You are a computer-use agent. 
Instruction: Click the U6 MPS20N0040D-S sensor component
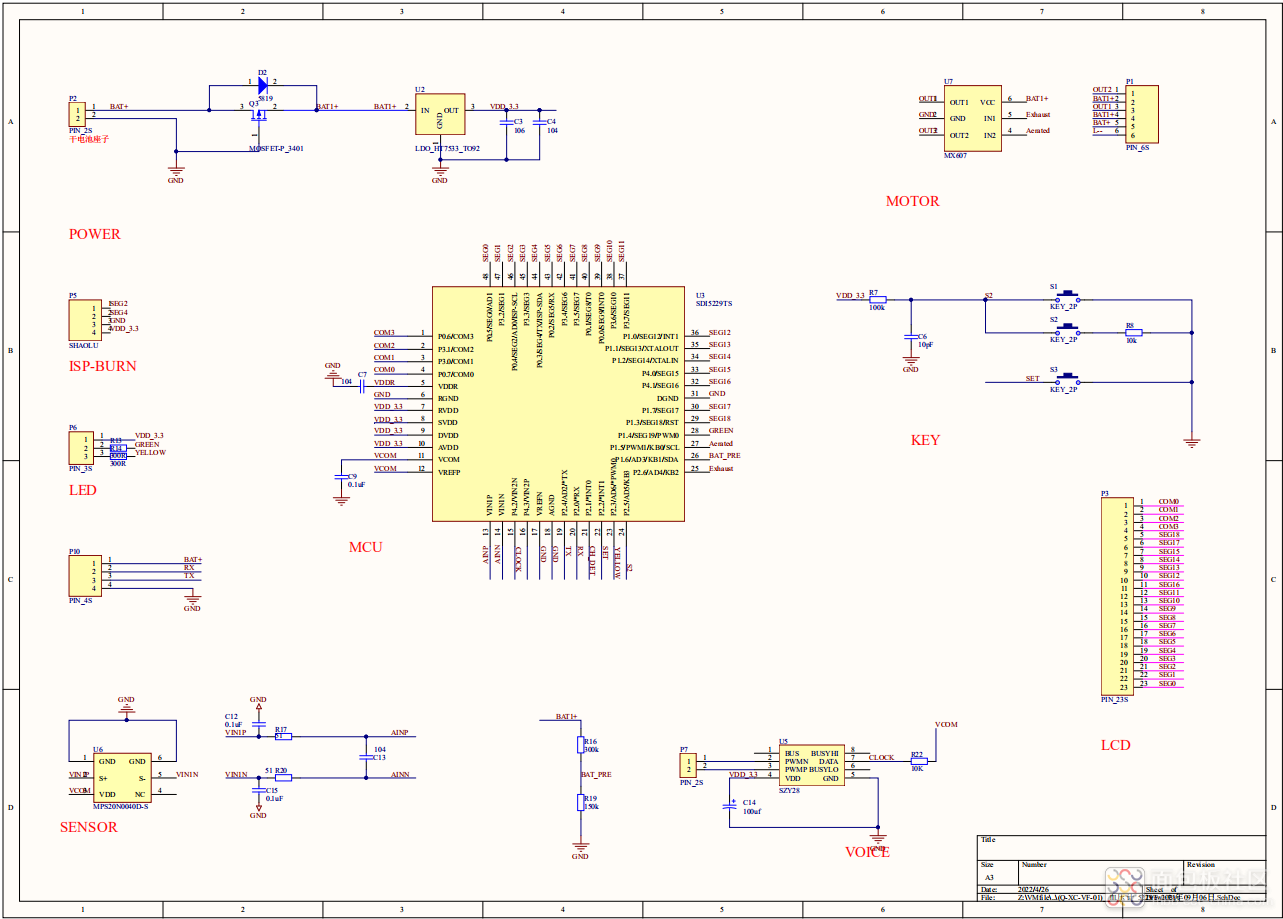point(121,777)
